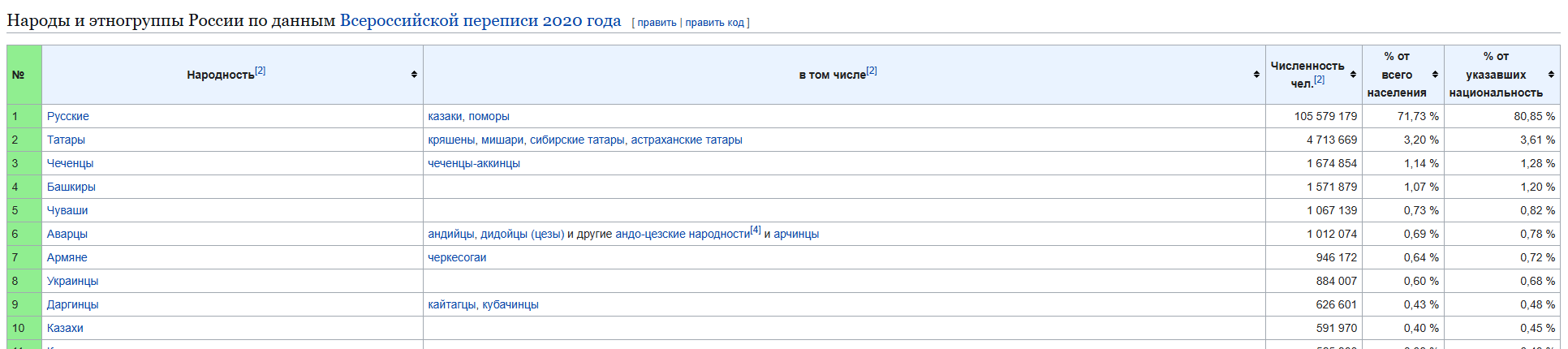This screenshot has height=349, width=1568.
Task: Follow the Украинцы link
Action: pyautogui.click(x=72, y=281)
